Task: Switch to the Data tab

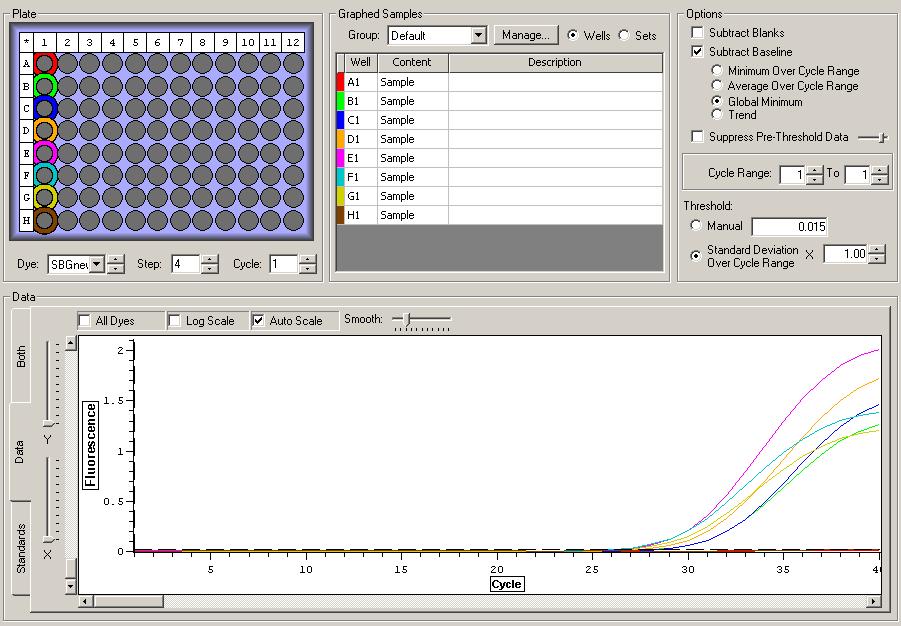Action: pyautogui.click(x=20, y=452)
